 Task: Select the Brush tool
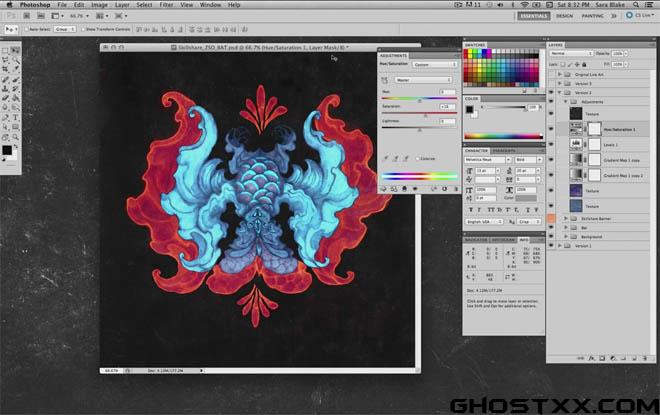click(15, 80)
